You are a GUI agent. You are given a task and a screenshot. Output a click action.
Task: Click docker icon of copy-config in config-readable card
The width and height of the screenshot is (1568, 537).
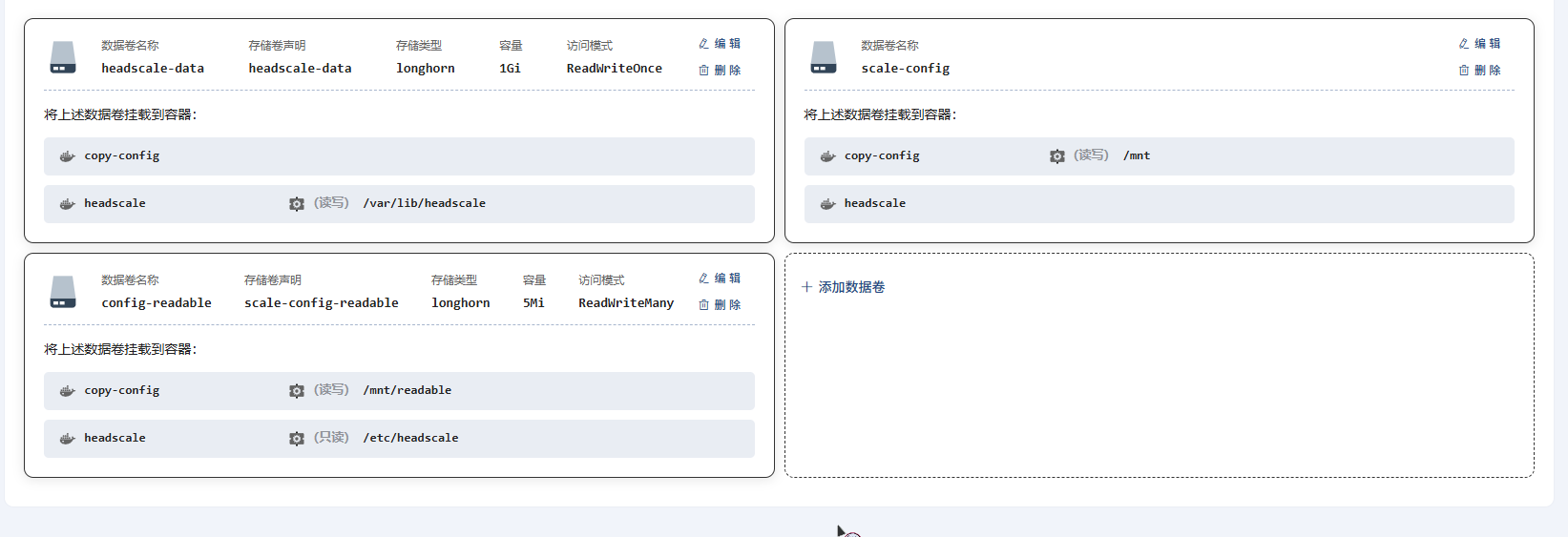[67, 391]
